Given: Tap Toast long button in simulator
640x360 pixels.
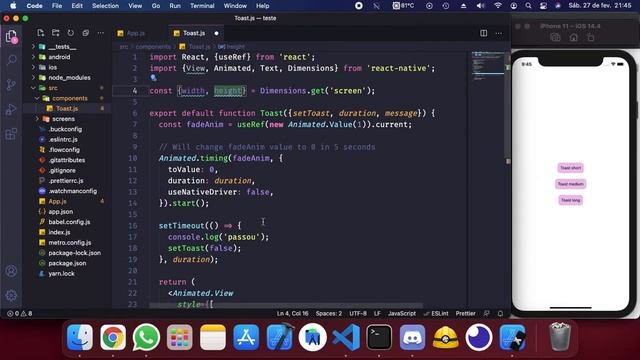Looking at the screenshot, I should pos(571,200).
